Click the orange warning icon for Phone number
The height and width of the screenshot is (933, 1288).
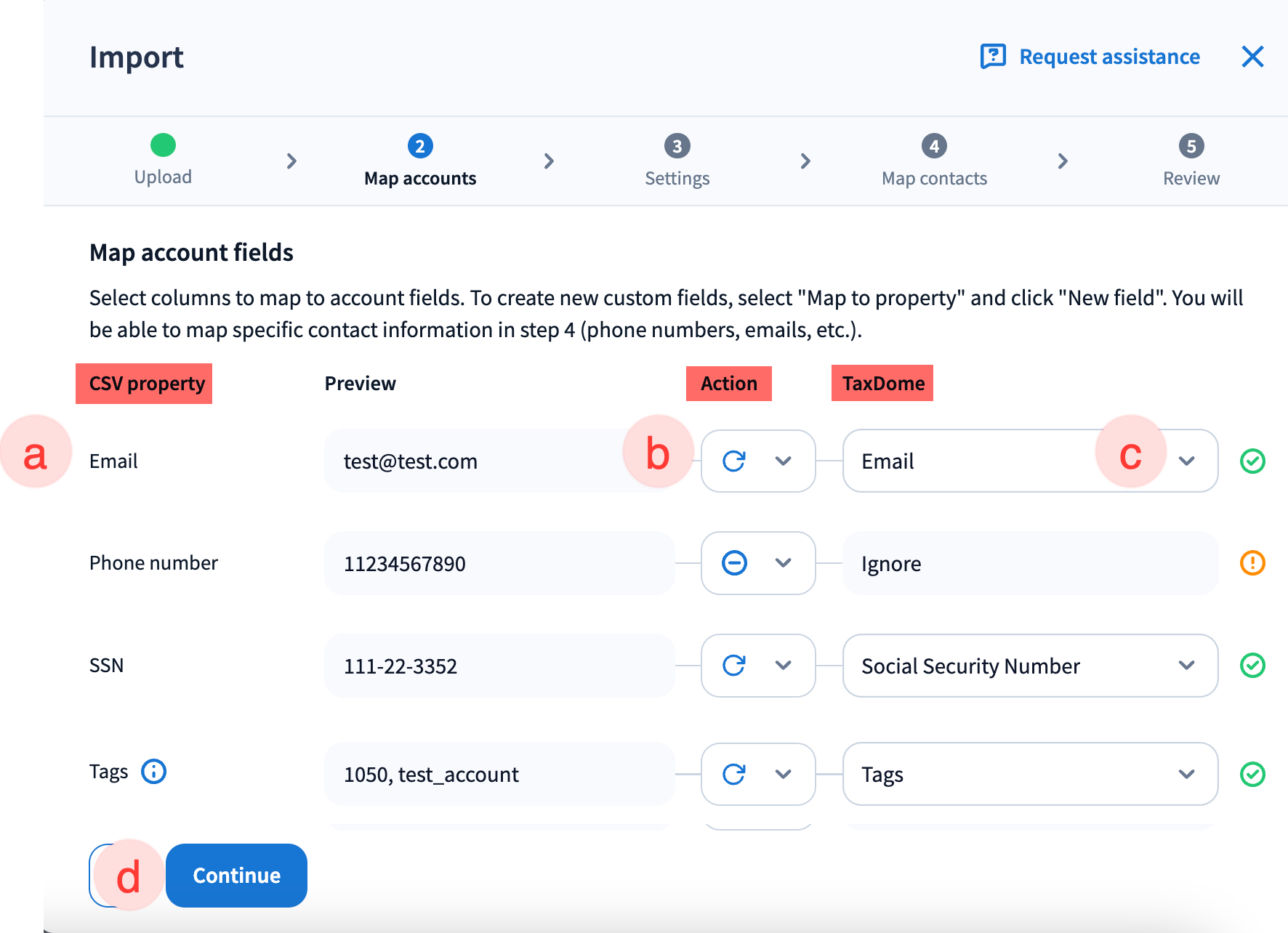(1252, 563)
